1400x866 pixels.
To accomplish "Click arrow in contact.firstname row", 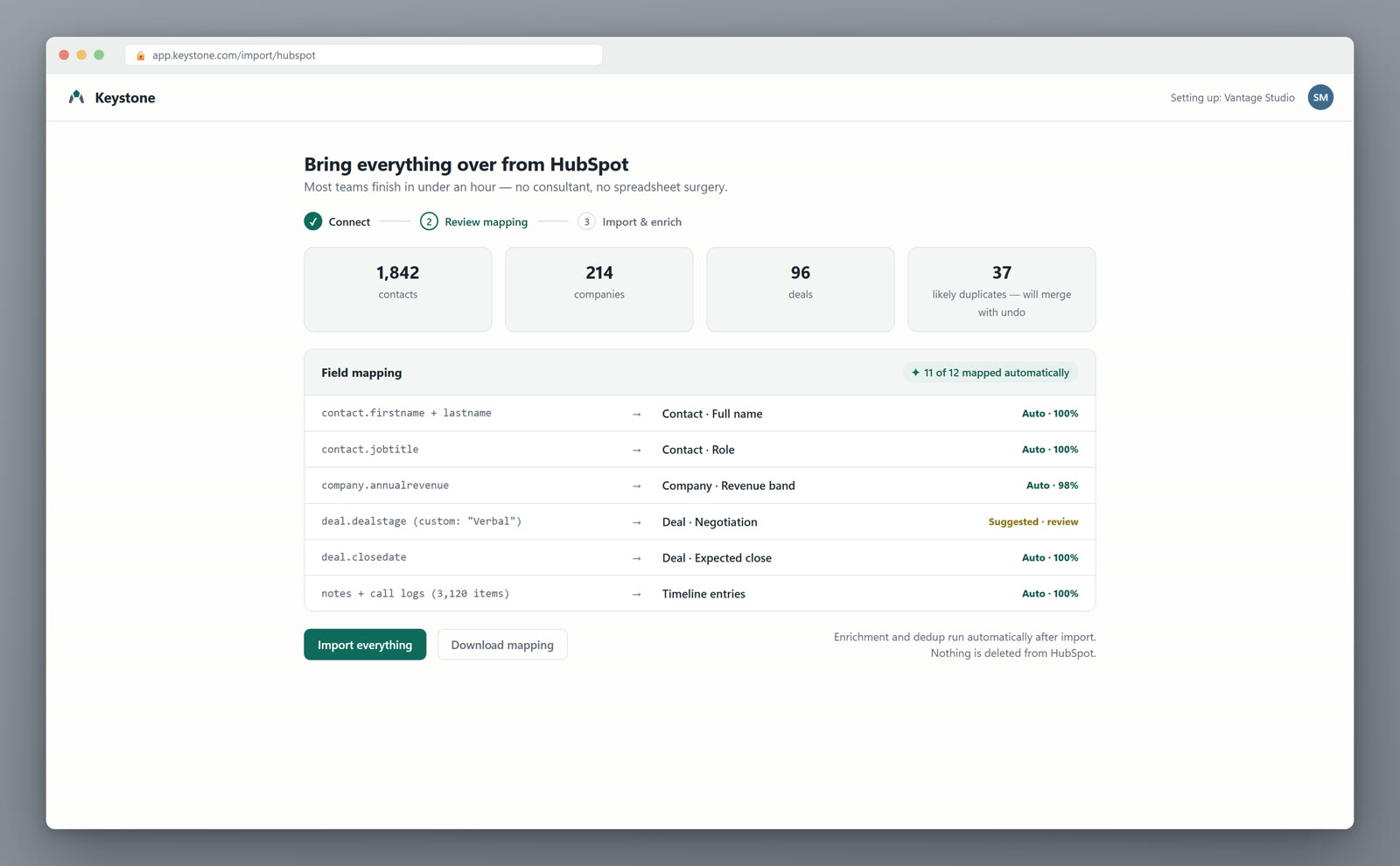I will coord(637,414).
